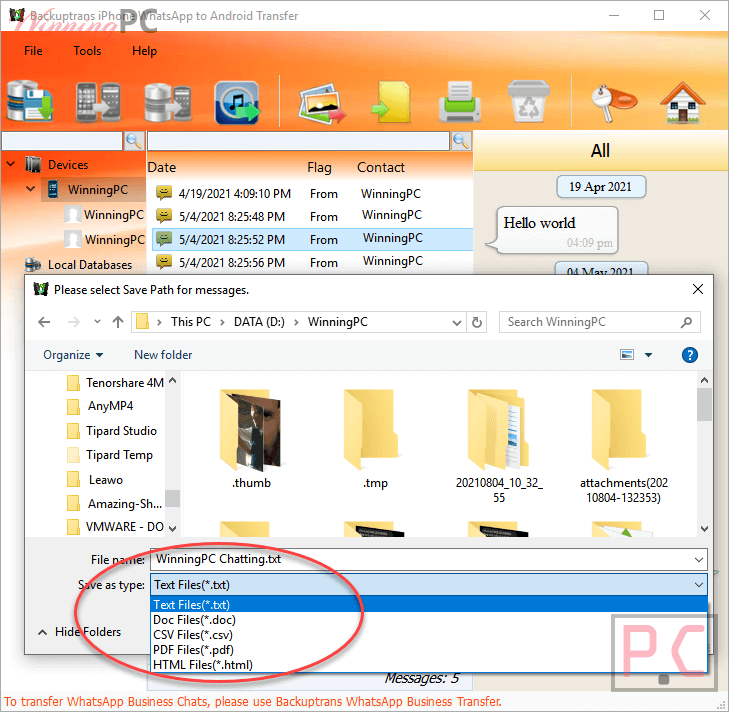Screen dimensions: 729x712
Task: Click the backup messages database toolbar icon
Action: point(30,101)
